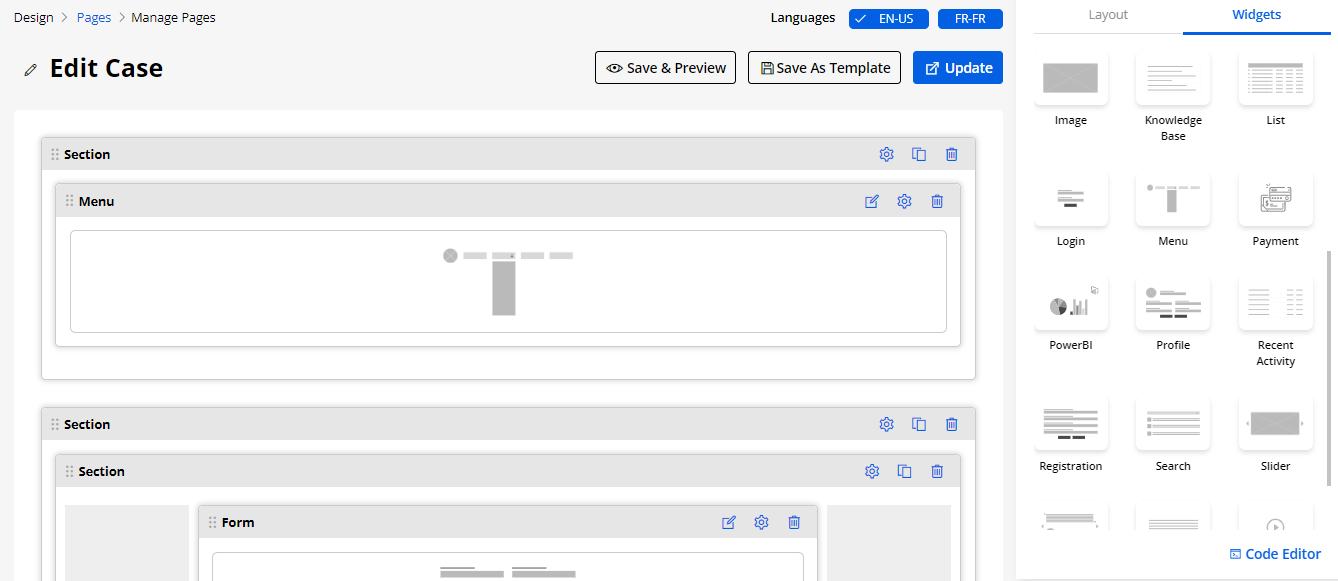The image size is (1338, 581).
Task: Select the Widgets tab
Action: pyautogui.click(x=1256, y=15)
